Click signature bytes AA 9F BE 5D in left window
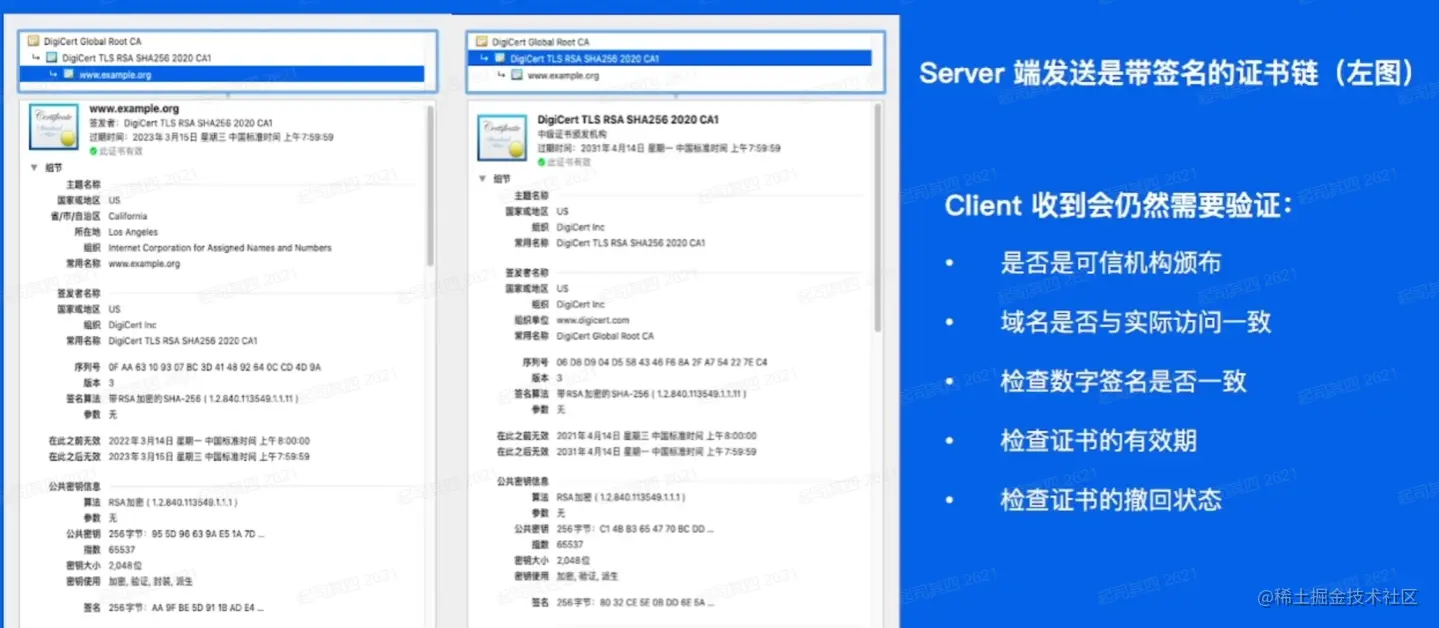Image resolution: width=1439 pixels, height=628 pixels. 186,606
